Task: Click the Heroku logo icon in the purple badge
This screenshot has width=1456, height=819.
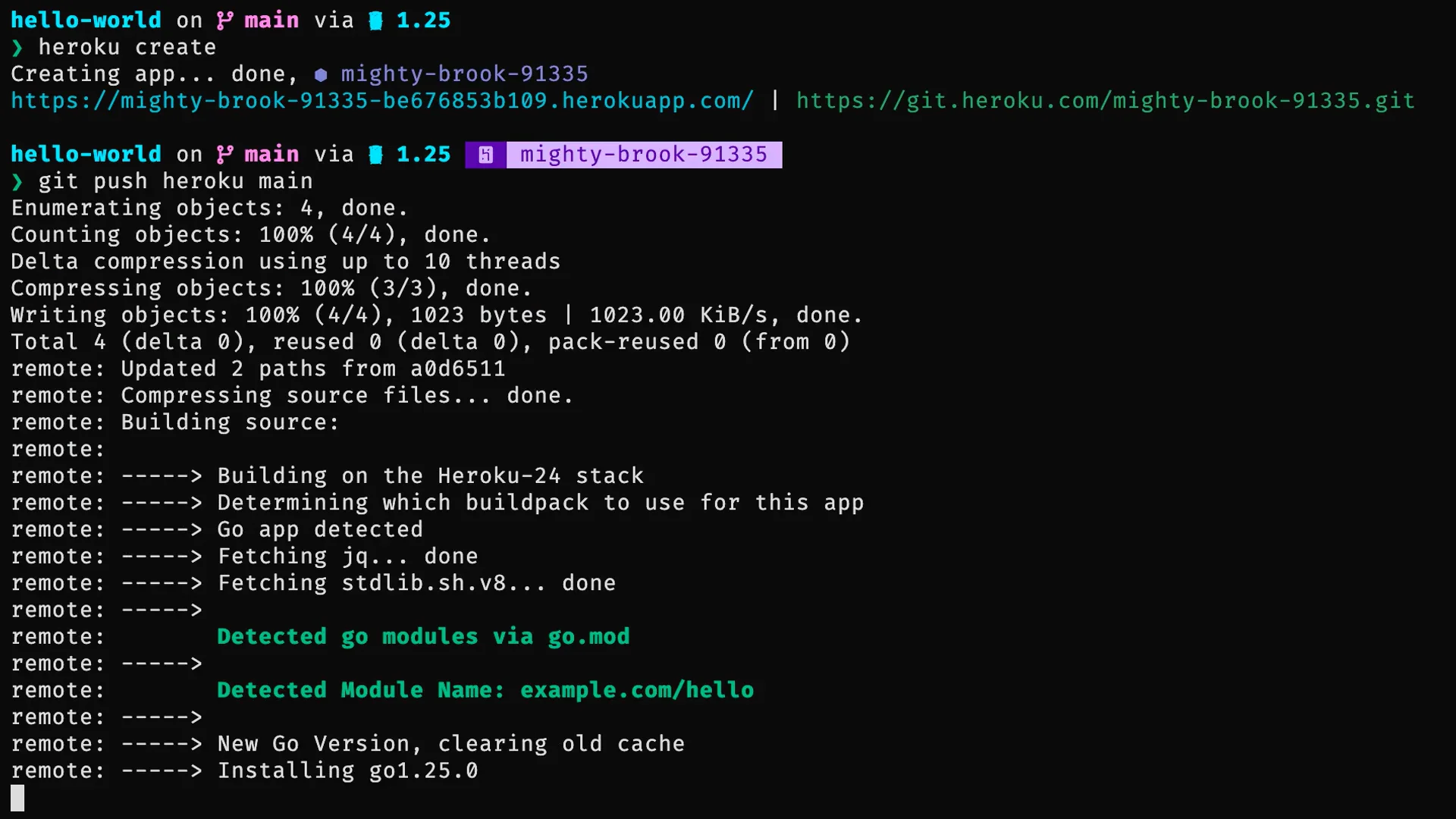Action: (x=485, y=155)
